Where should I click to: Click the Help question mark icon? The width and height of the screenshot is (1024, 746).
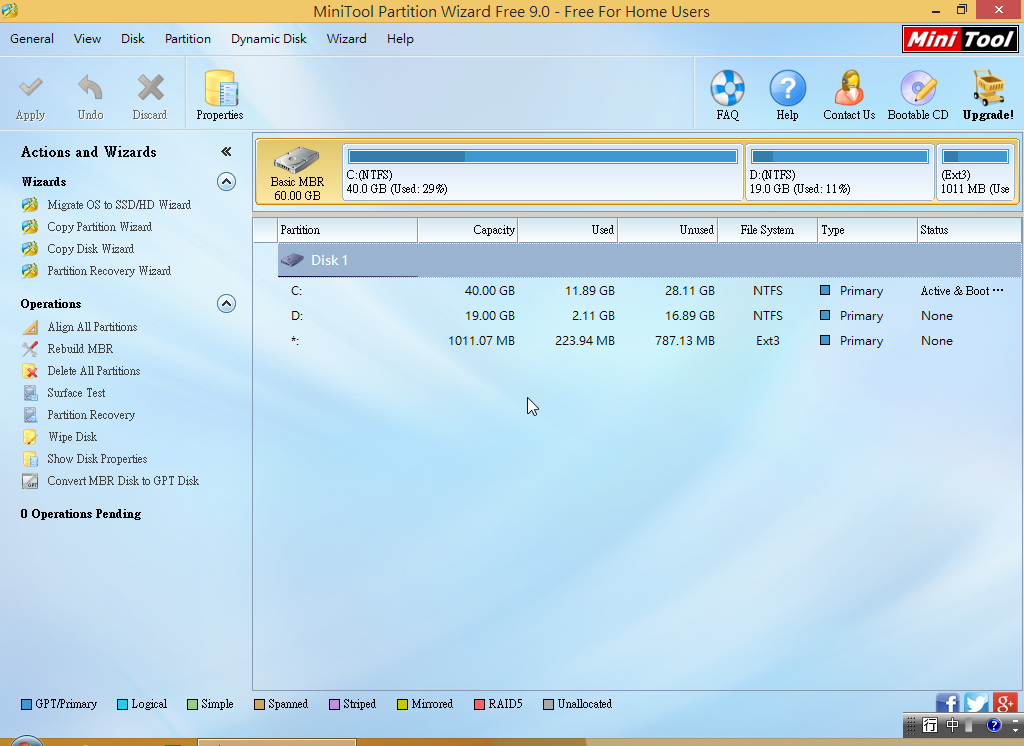[x=787, y=90]
